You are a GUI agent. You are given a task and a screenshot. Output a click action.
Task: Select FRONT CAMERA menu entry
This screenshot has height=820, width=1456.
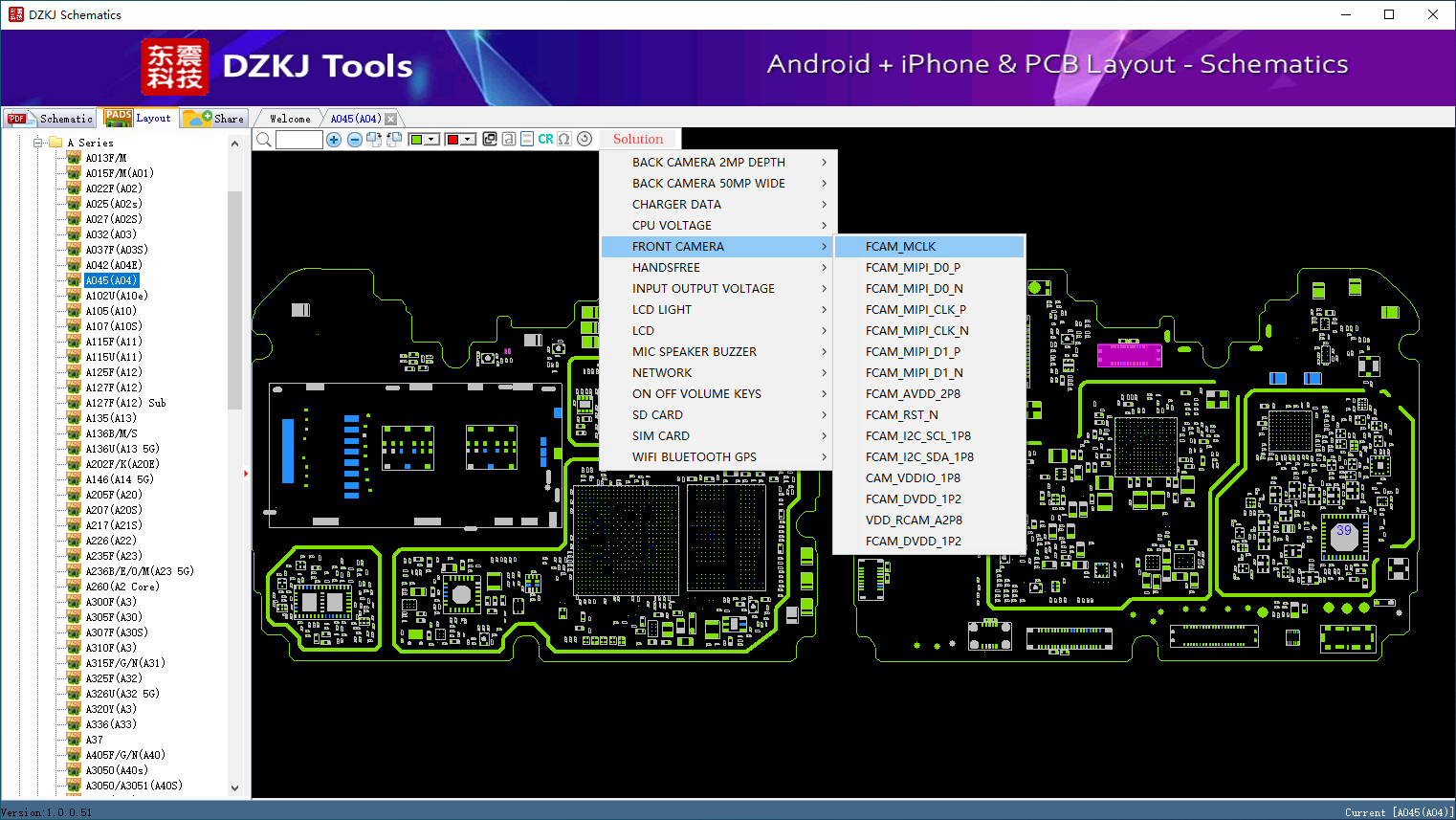718,247
